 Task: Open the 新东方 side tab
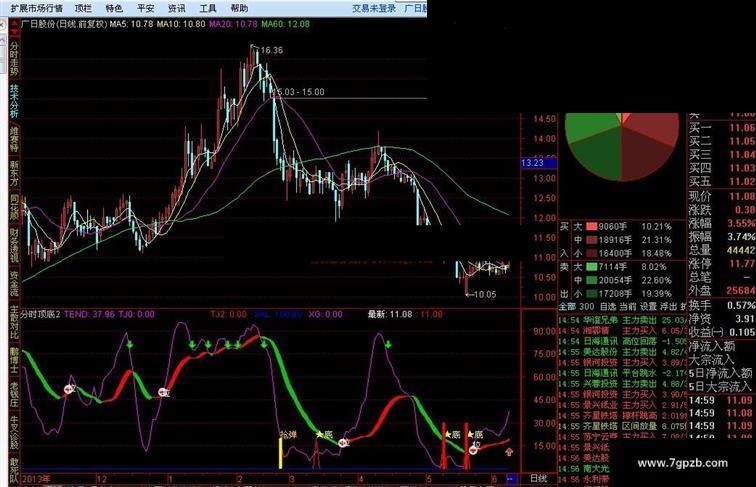[14, 173]
